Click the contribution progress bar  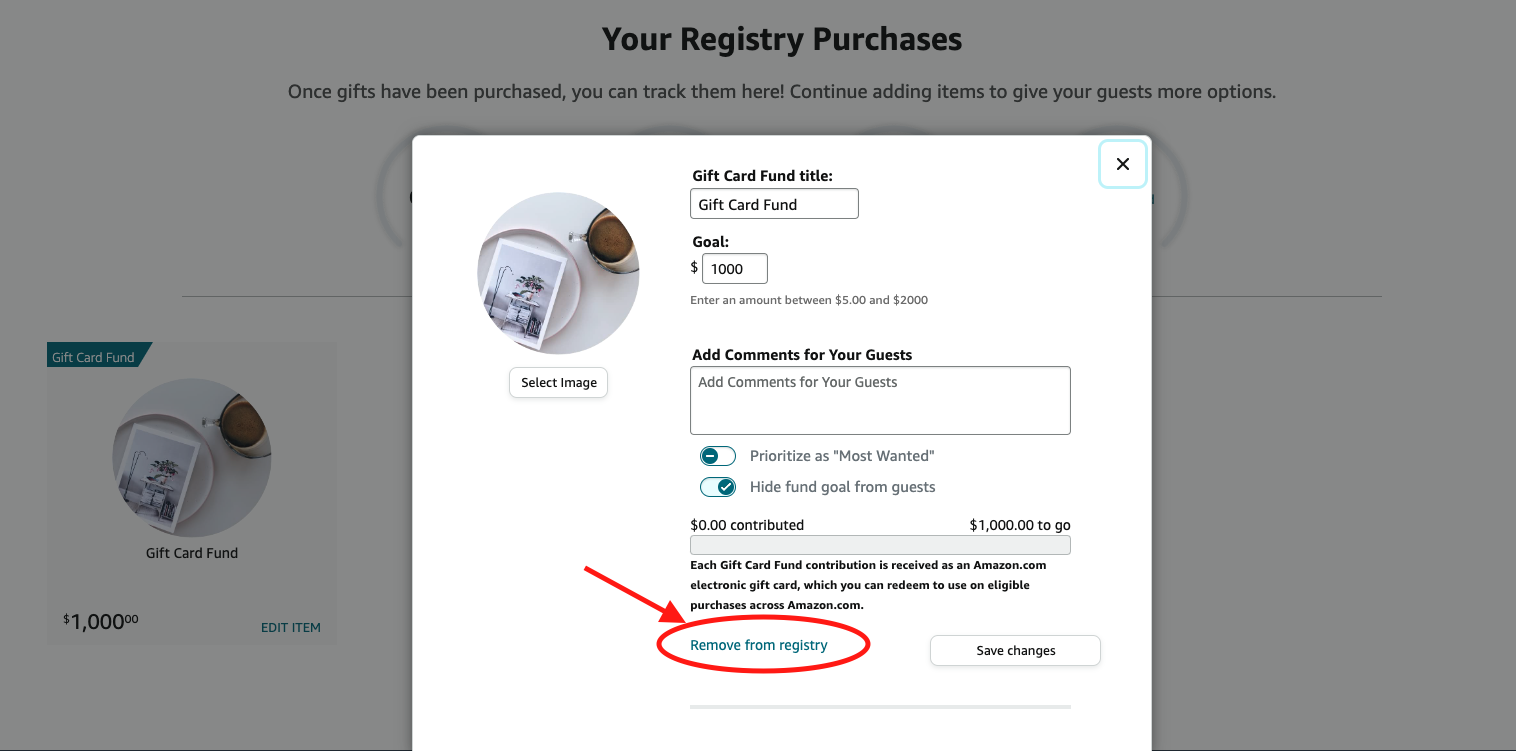coord(880,544)
